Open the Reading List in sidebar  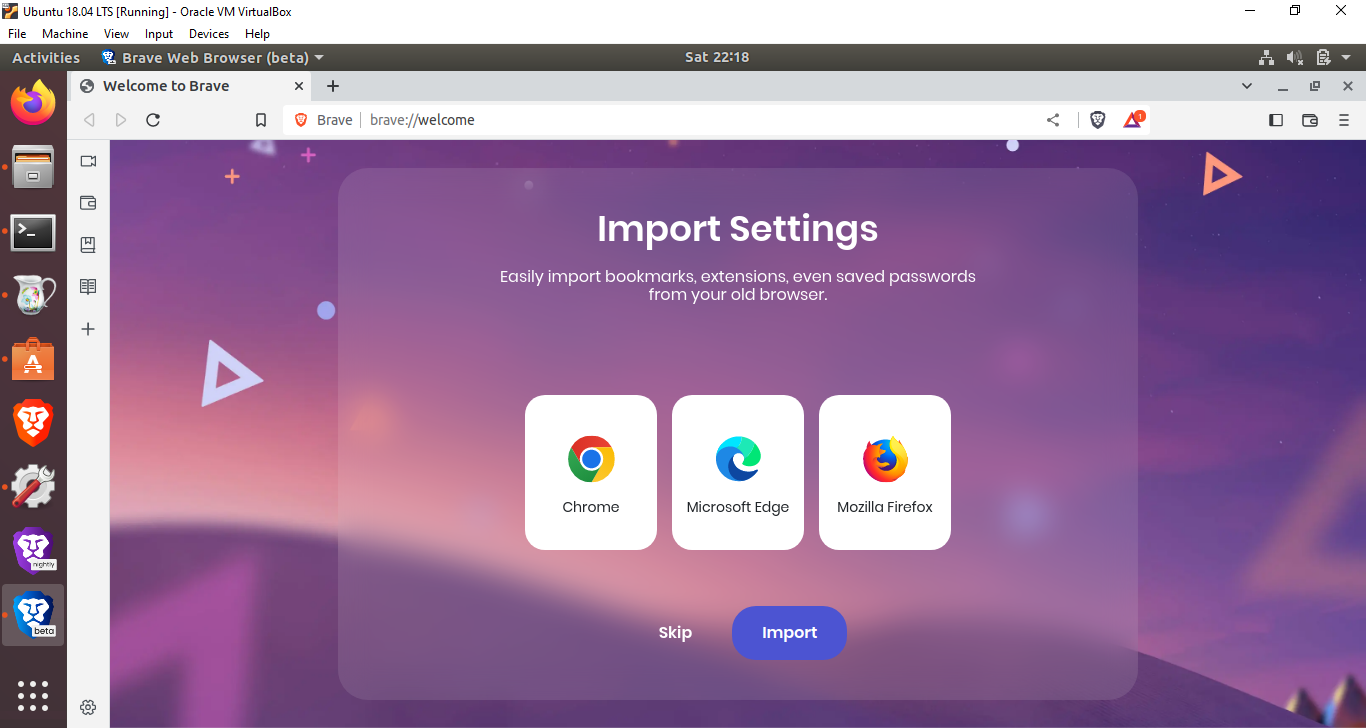point(88,287)
